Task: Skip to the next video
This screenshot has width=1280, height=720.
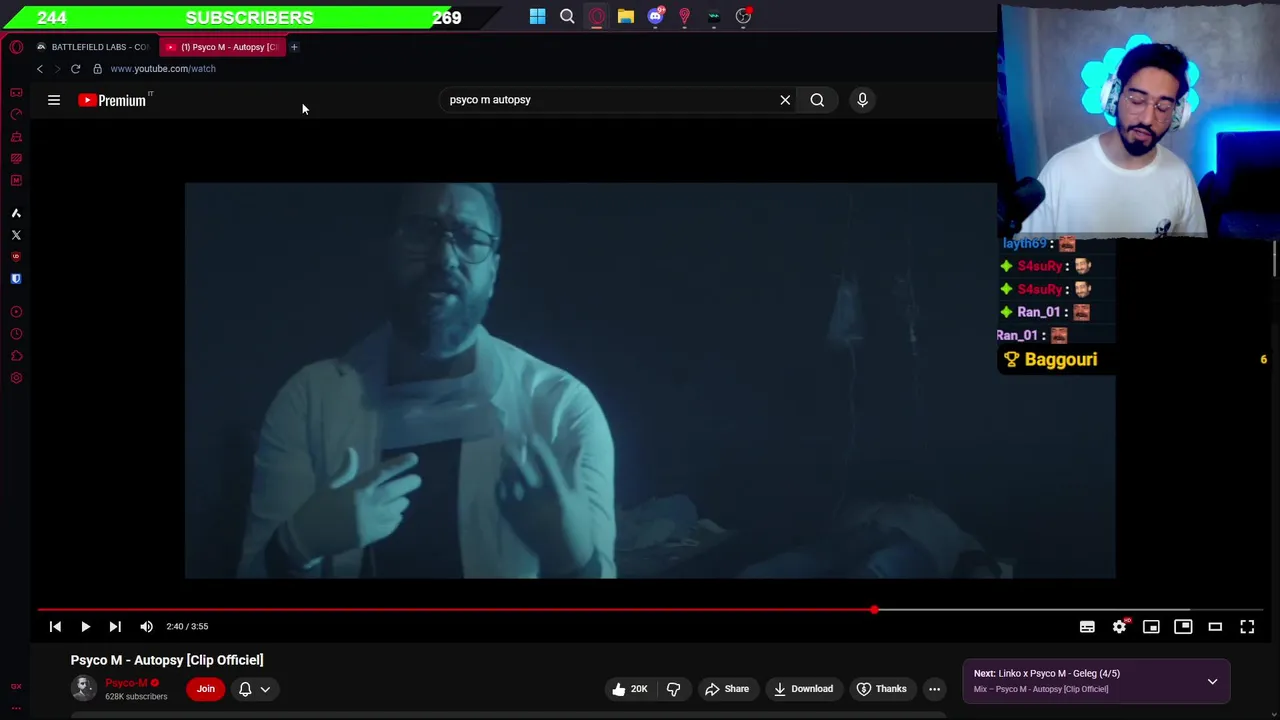Action: tap(115, 626)
